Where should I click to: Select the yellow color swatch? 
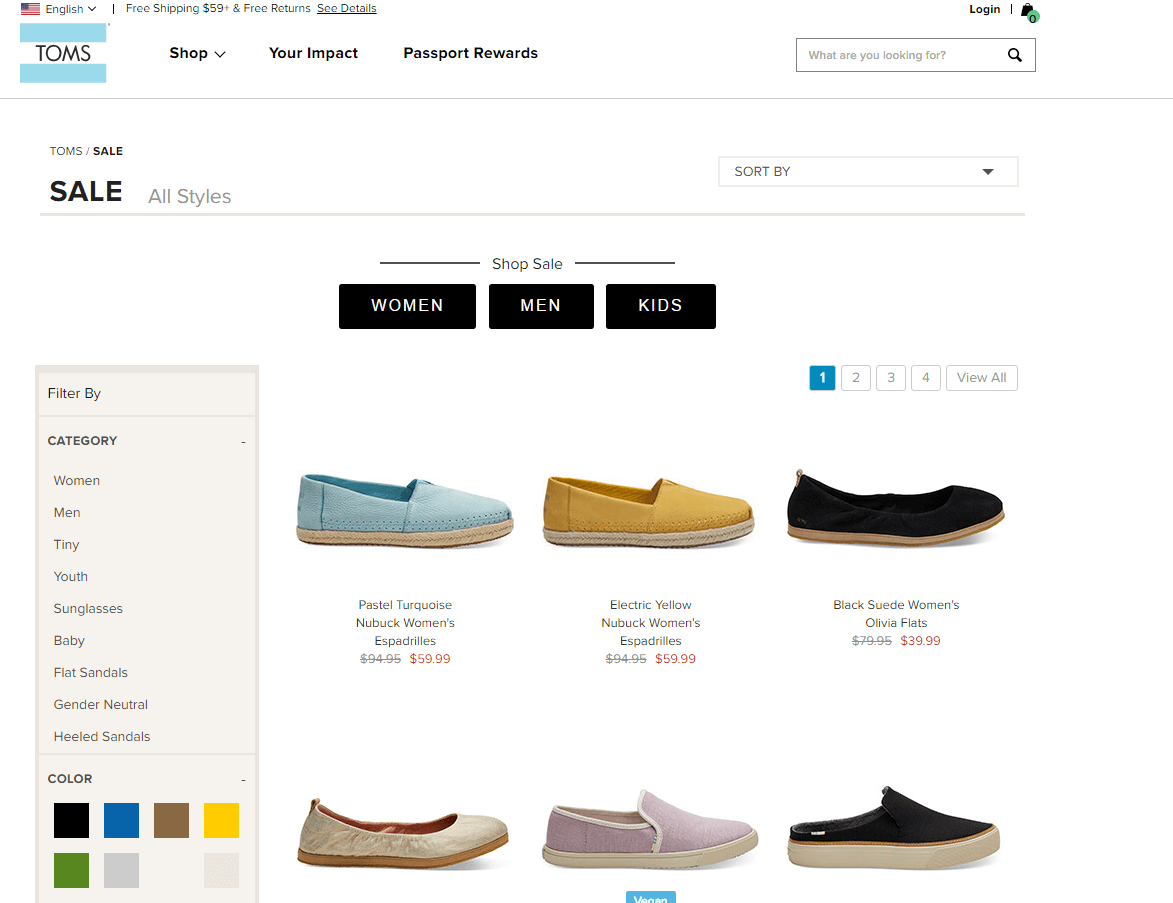tap(221, 820)
